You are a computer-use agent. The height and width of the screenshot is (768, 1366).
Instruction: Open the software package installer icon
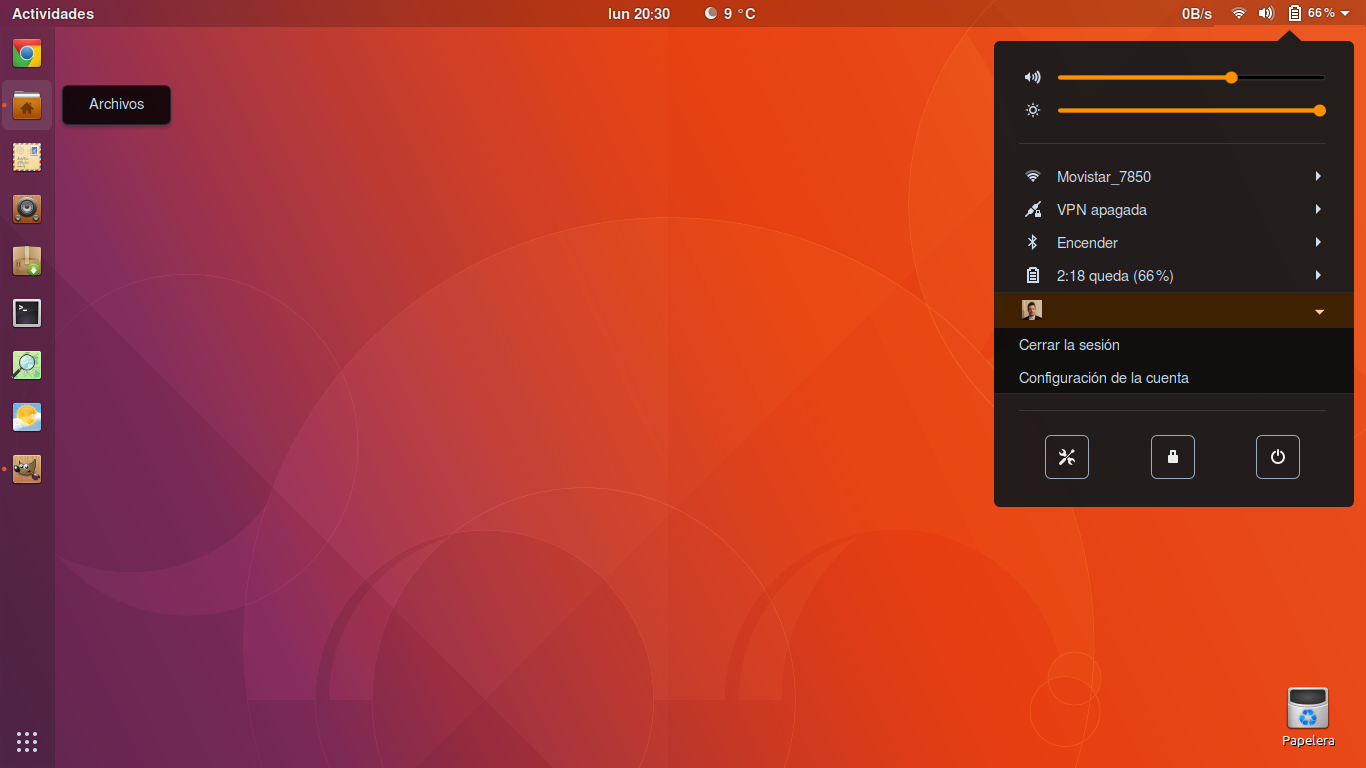click(x=27, y=261)
